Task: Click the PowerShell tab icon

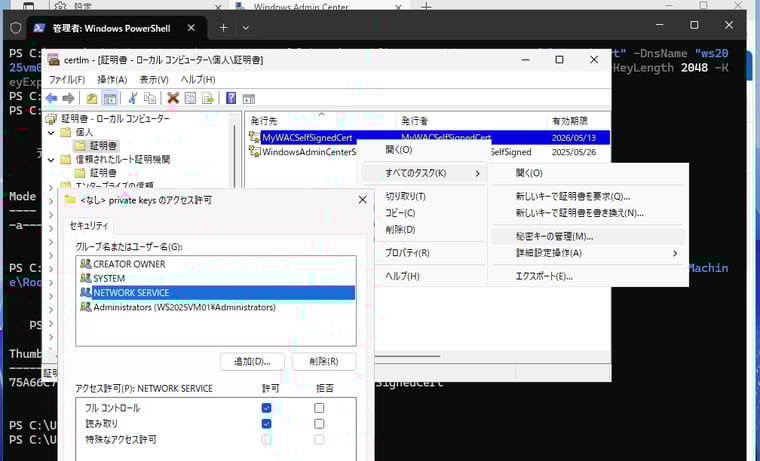Action: tap(39, 28)
